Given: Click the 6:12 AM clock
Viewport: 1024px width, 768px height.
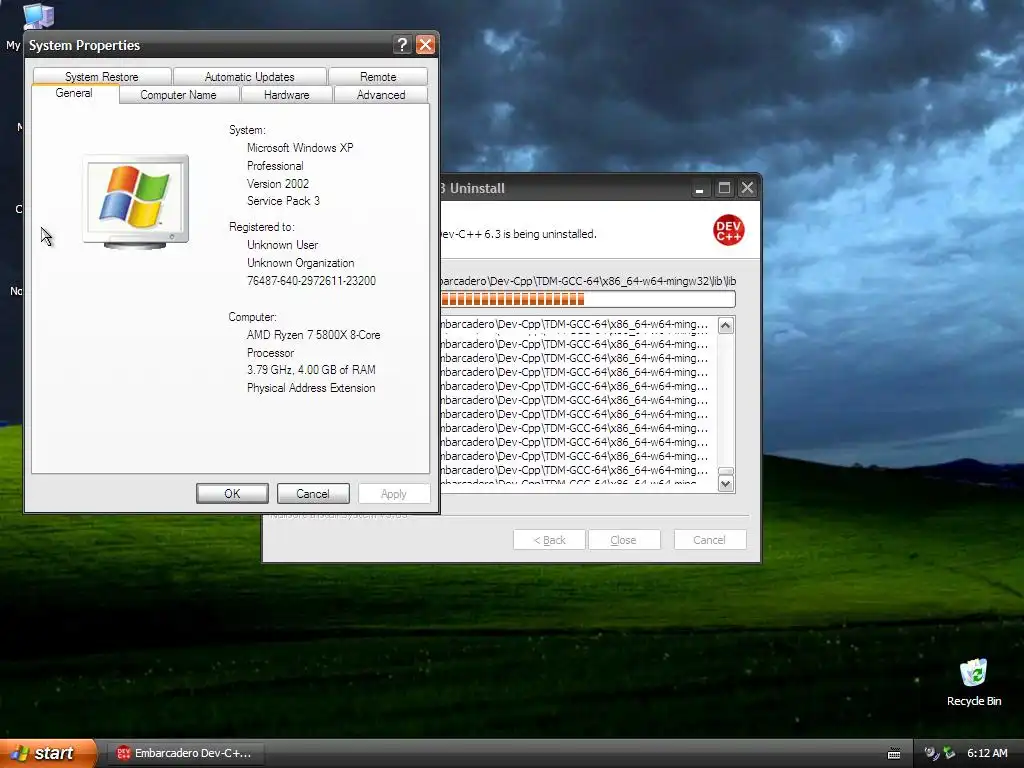Looking at the screenshot, I should coord(987,753).
